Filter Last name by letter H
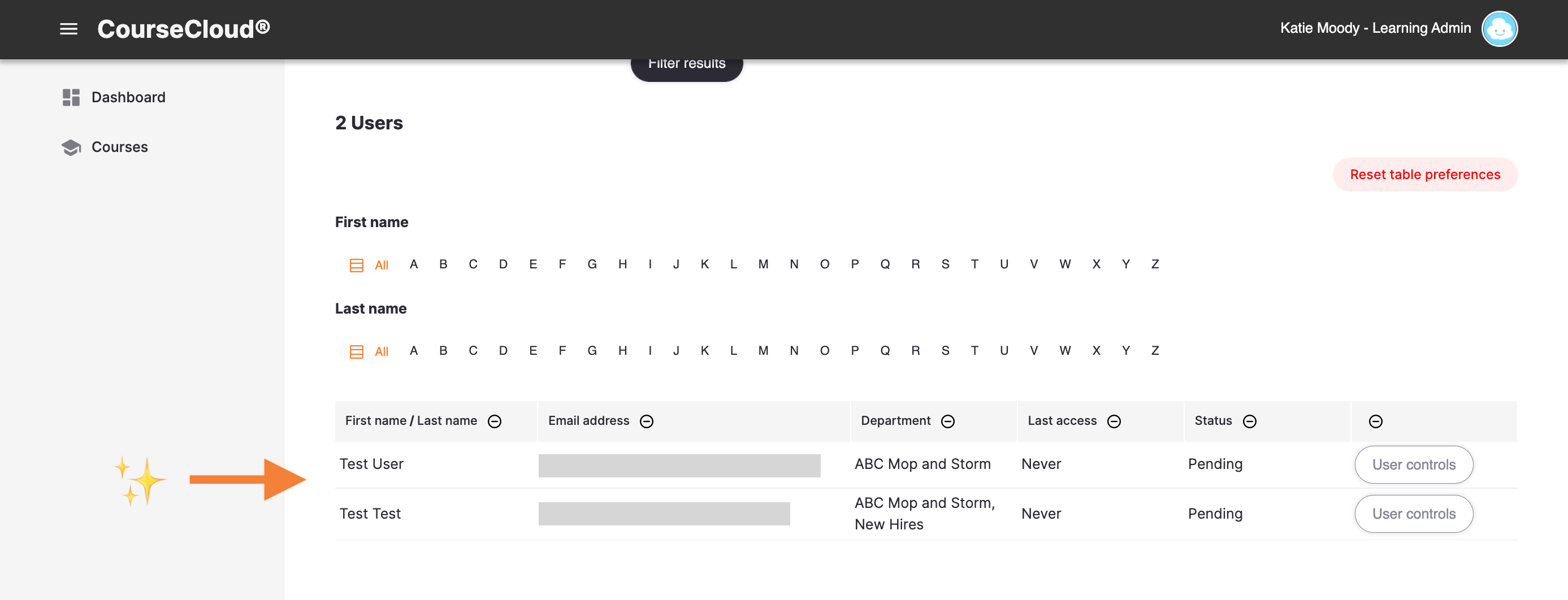Image resolution: width=1568 pixels, height=600 pixels. point(623,350)
